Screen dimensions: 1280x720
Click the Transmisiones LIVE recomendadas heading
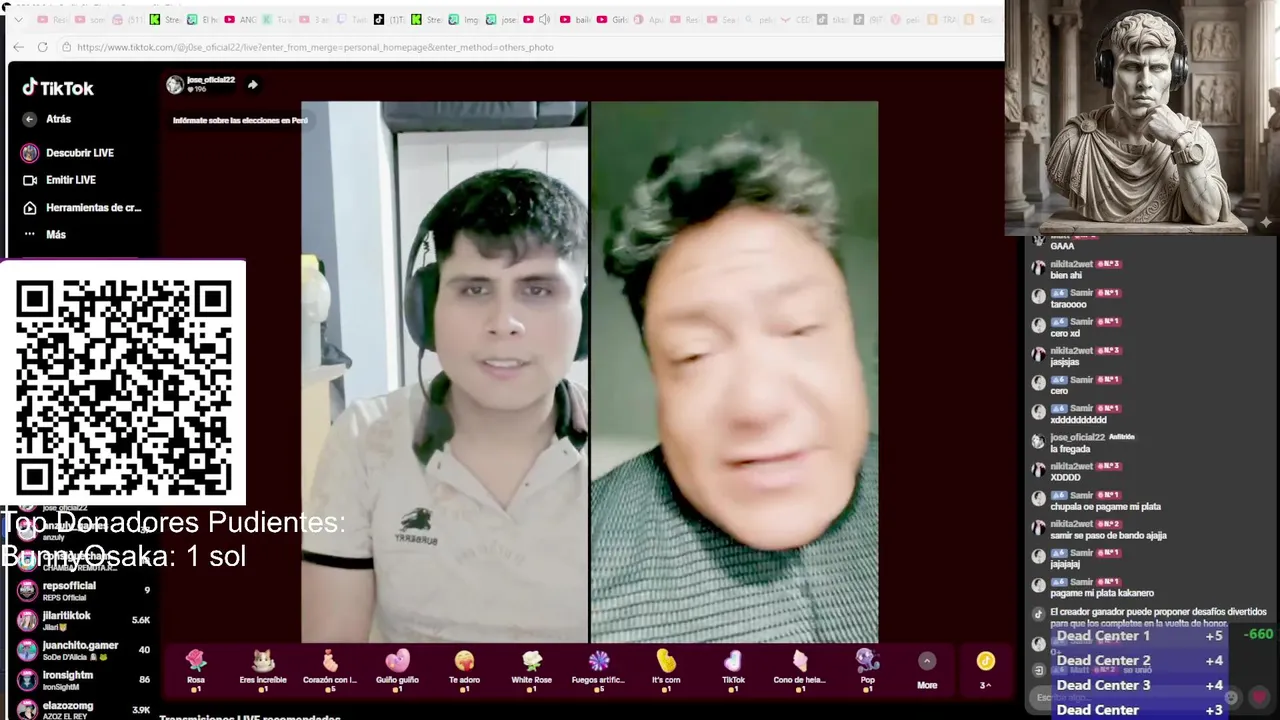click(250, 716)
